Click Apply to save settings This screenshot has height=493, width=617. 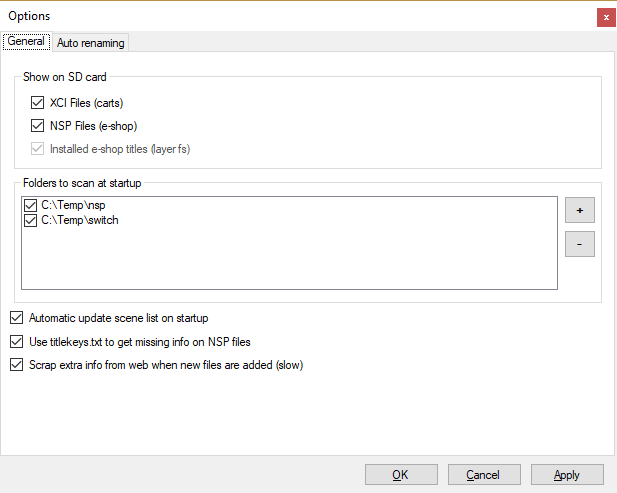pos(567,474)
